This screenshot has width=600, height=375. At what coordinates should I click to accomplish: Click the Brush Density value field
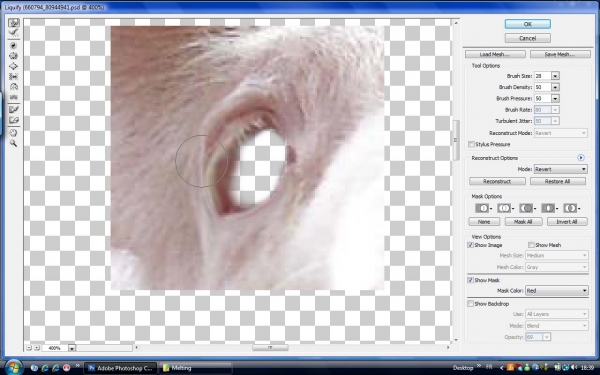[x=543, y=87]
